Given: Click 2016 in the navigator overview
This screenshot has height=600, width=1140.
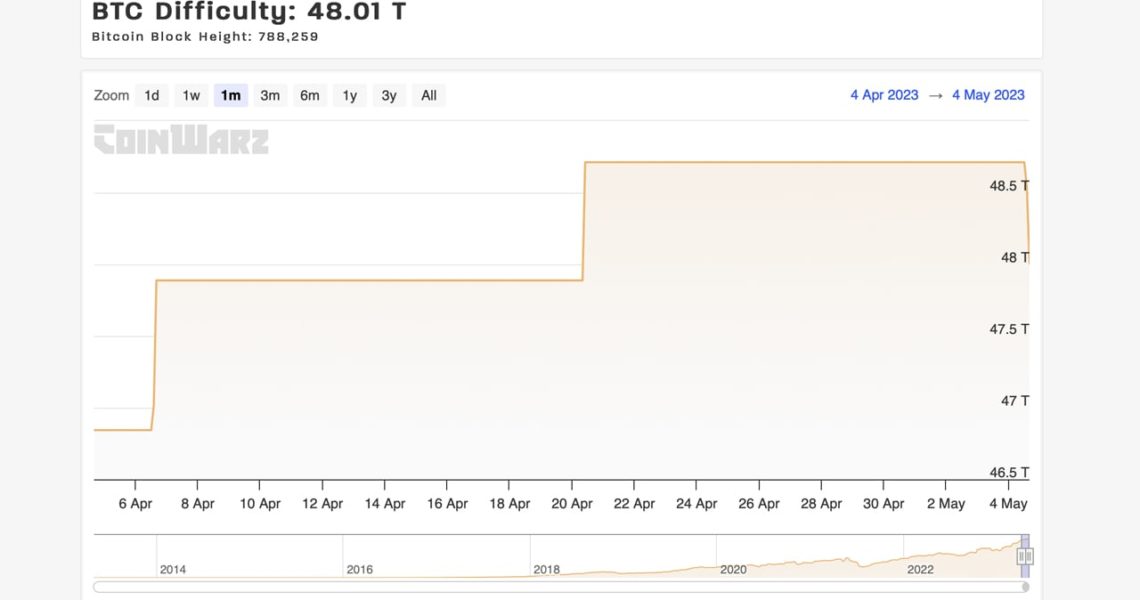Looking at the screenshot, I should [360, 569].
